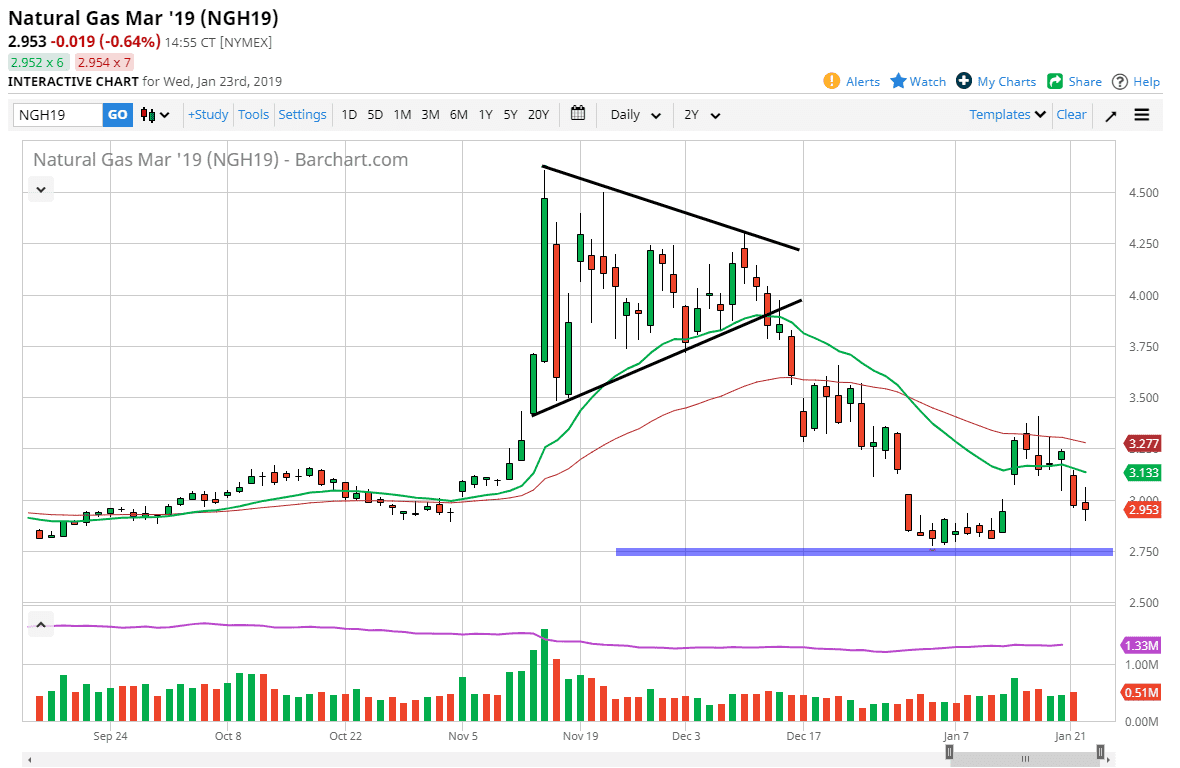The width and height of the screenshot is (1180, 768).
Task: Click the Watch star icon
Action: [x=898, y=80]
